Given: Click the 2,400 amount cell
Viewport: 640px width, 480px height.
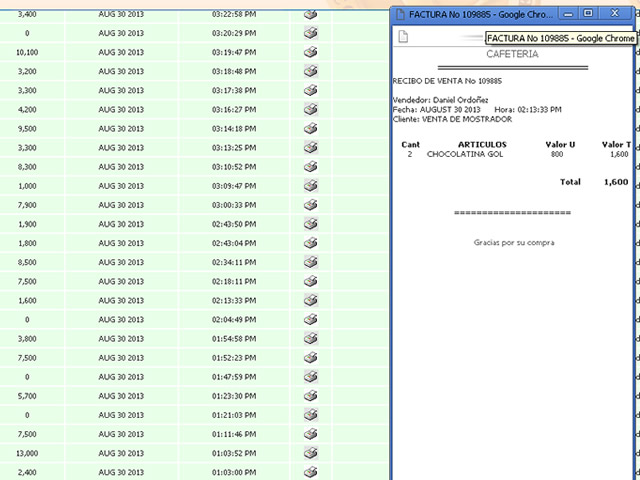Looking at the screenshot, I should tap(27, 472).
